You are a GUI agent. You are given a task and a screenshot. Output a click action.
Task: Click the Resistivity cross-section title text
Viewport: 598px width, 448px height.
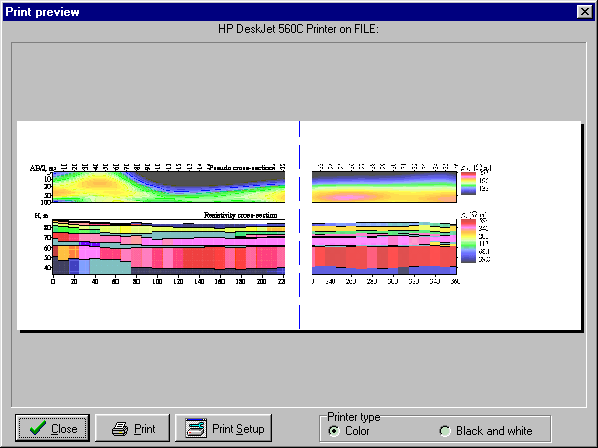click(x=240, y=215)
